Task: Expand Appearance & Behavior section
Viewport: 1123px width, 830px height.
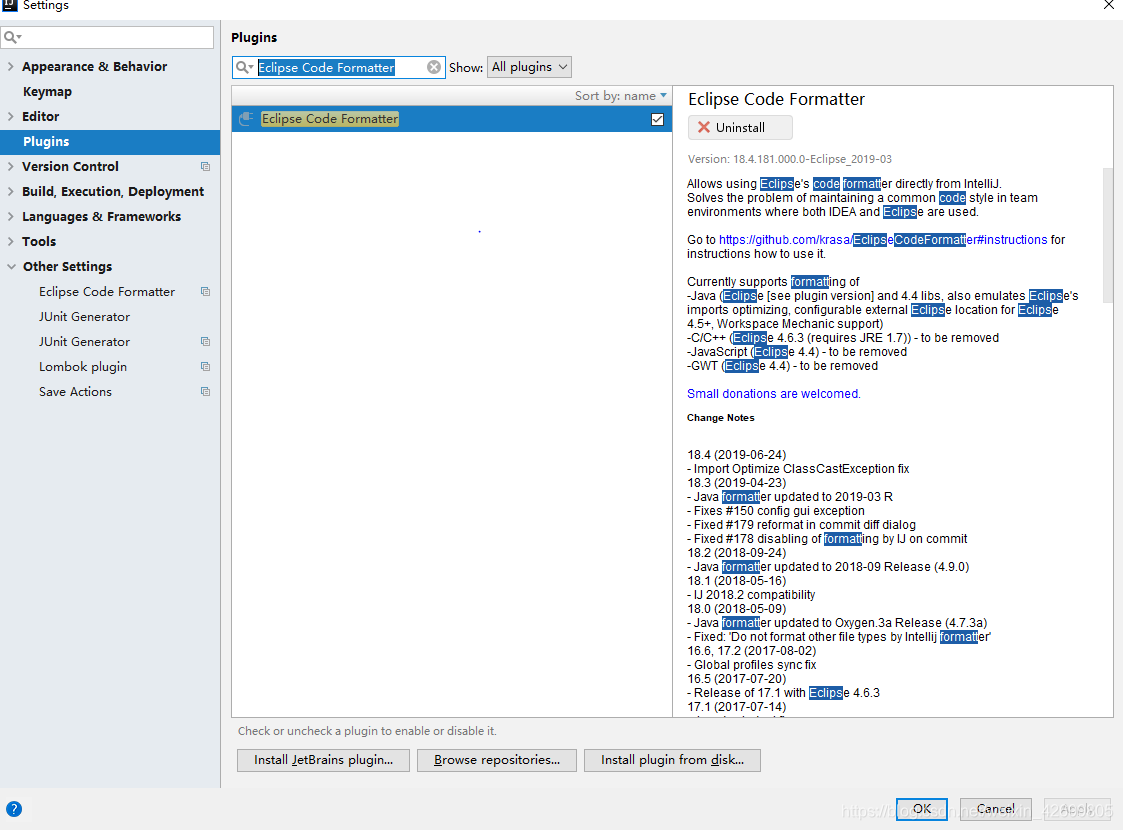Action: coord(10,67)
